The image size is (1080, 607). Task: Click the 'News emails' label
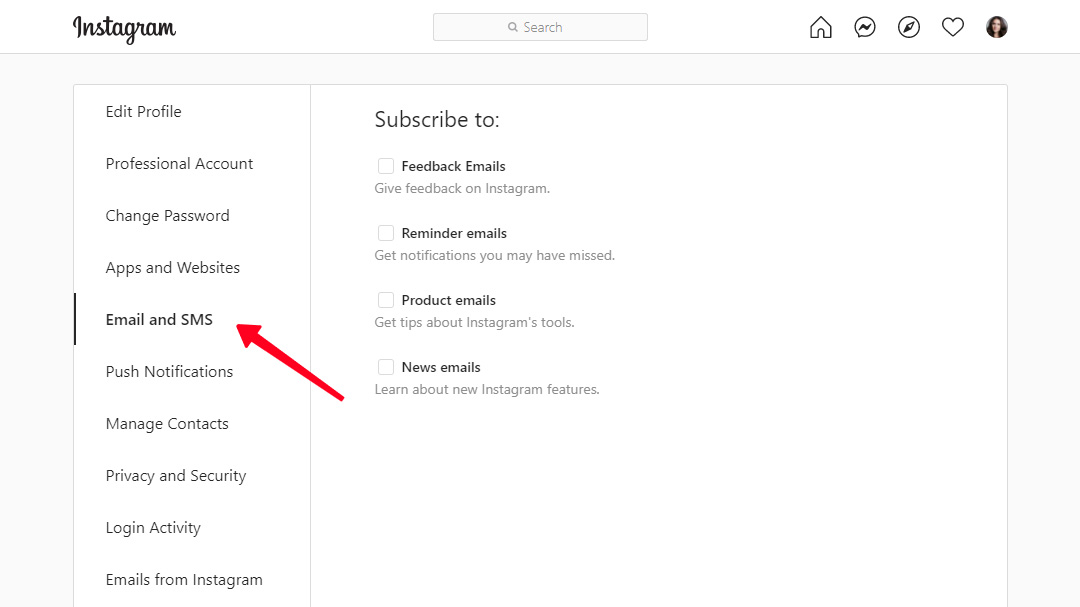[441, 367]
